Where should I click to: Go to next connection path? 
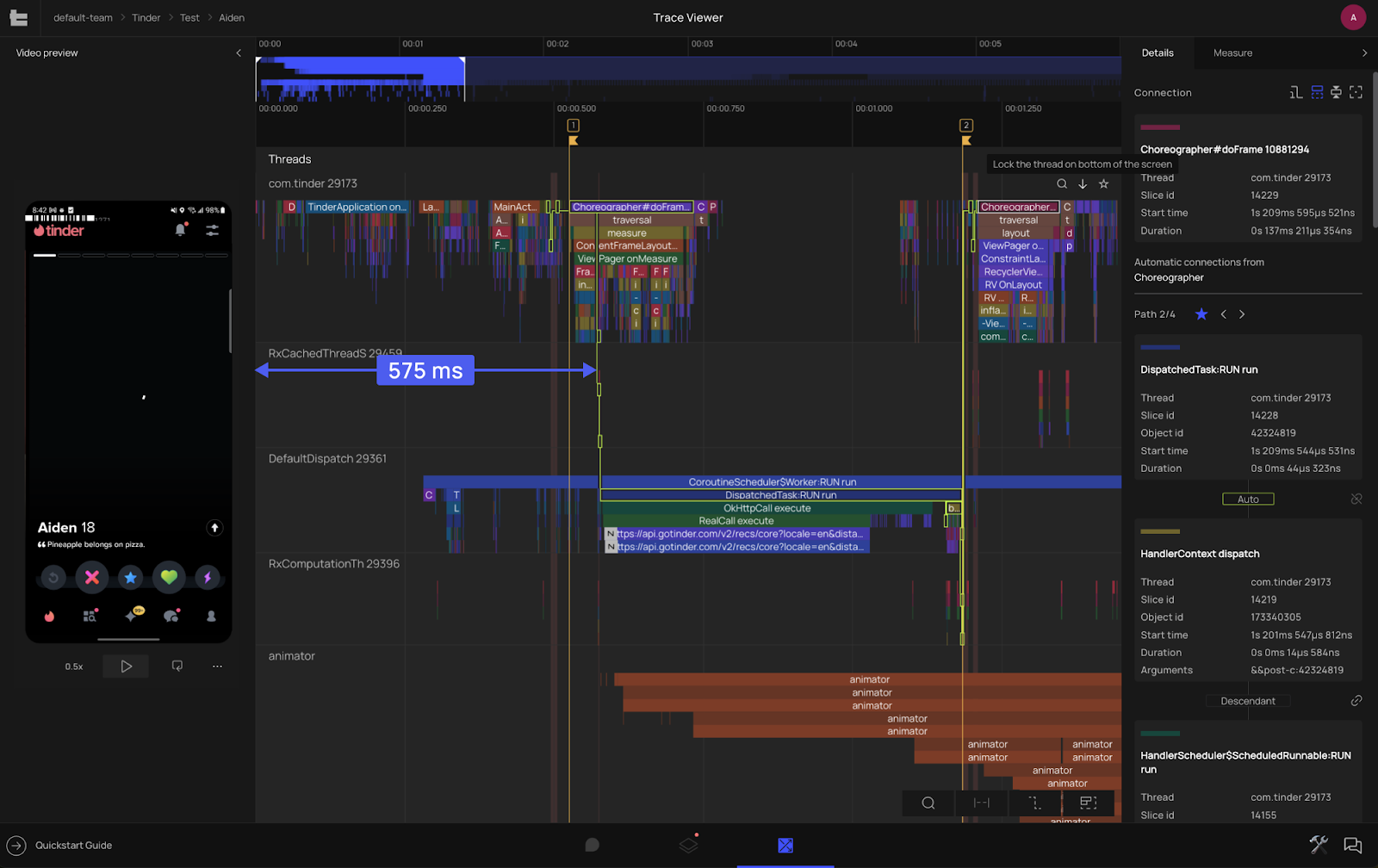(1242, 314)
